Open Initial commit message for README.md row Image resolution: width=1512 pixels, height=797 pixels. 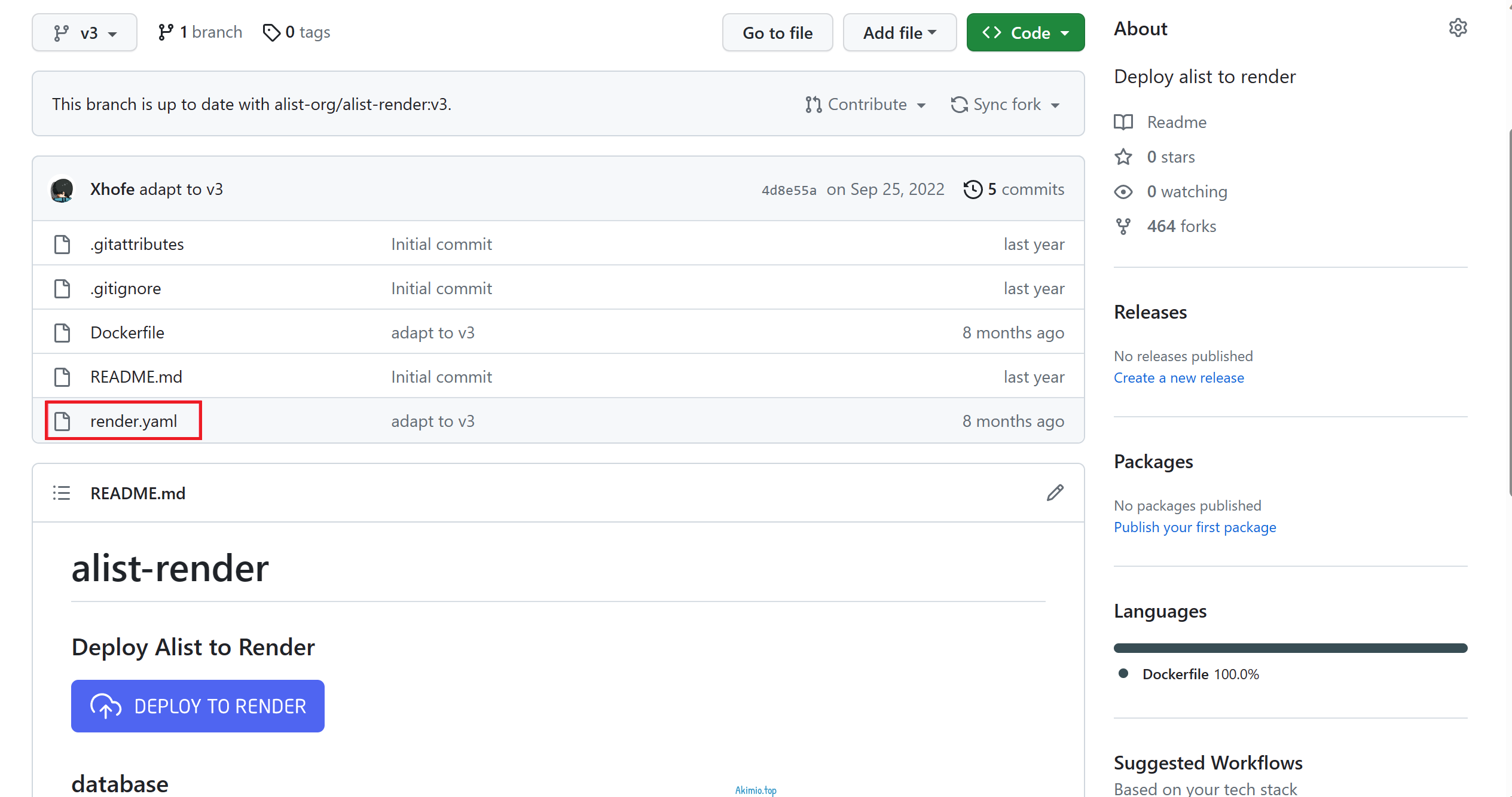442,377
